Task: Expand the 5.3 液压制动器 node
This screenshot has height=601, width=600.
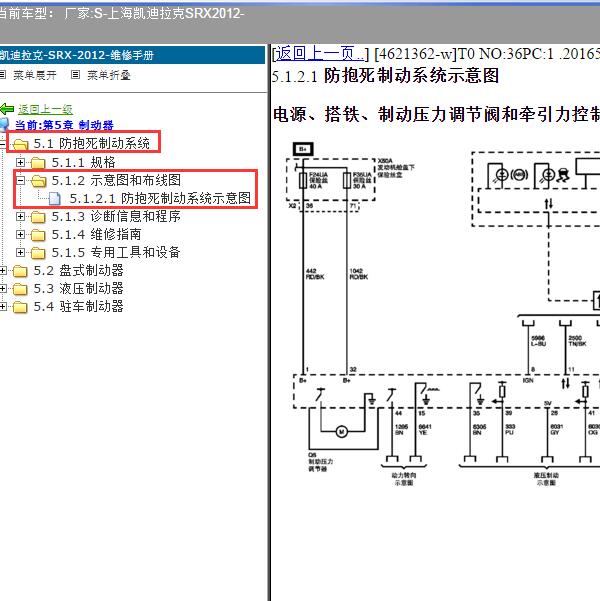Action: (3, 289)
